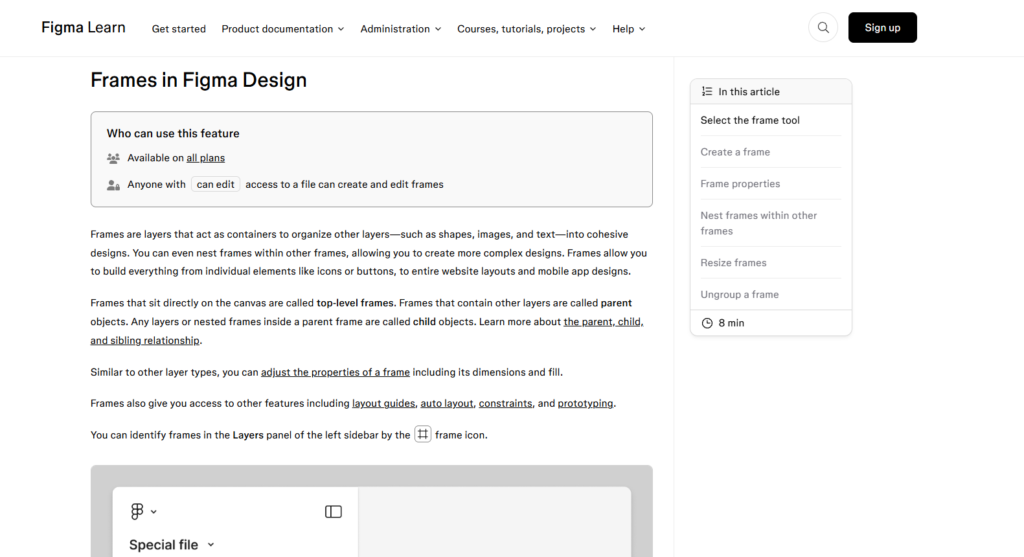Jump to Nest frames within other frames
Screen dimensions: 1024x557
tap(758, 223)
